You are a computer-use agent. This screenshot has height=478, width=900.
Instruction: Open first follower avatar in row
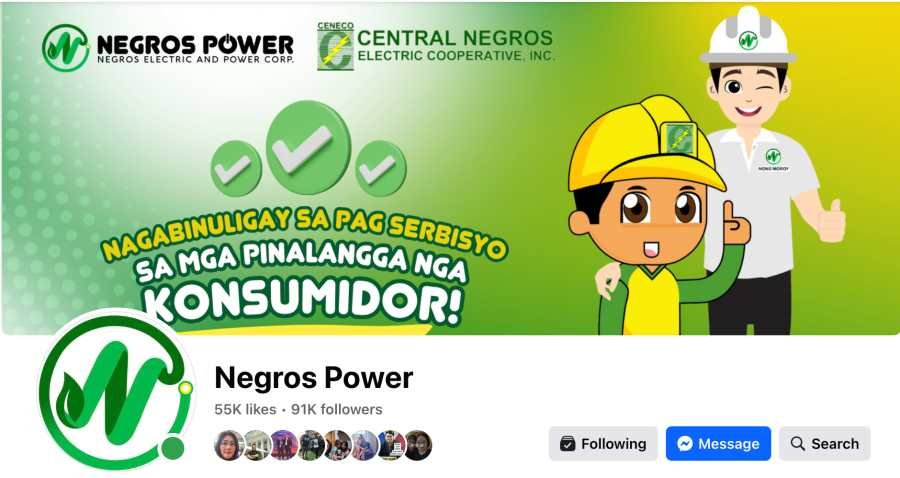tap(228, 445)
